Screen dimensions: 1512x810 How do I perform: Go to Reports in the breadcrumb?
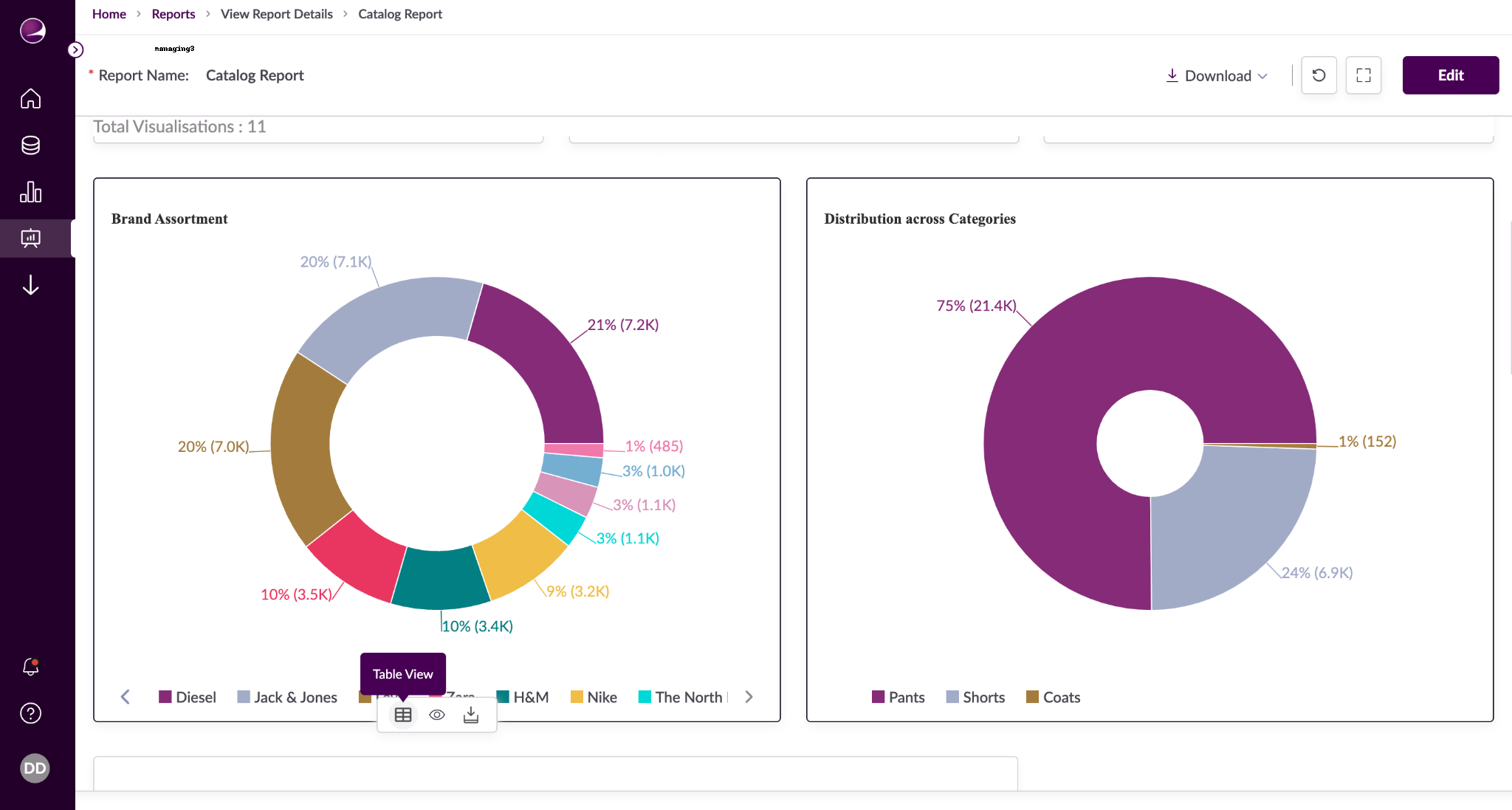173,13
